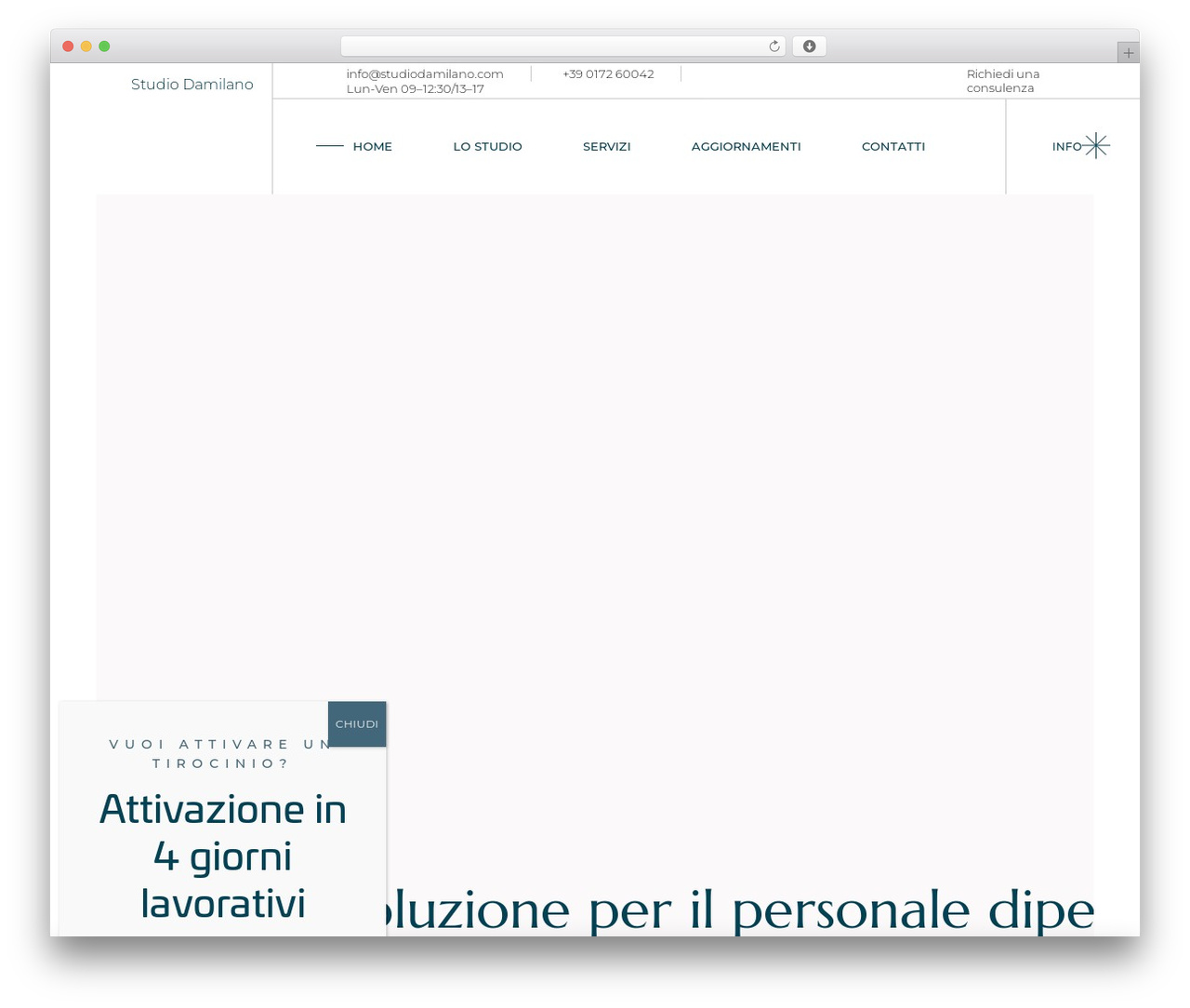Click the red close window button

(68, 46)
